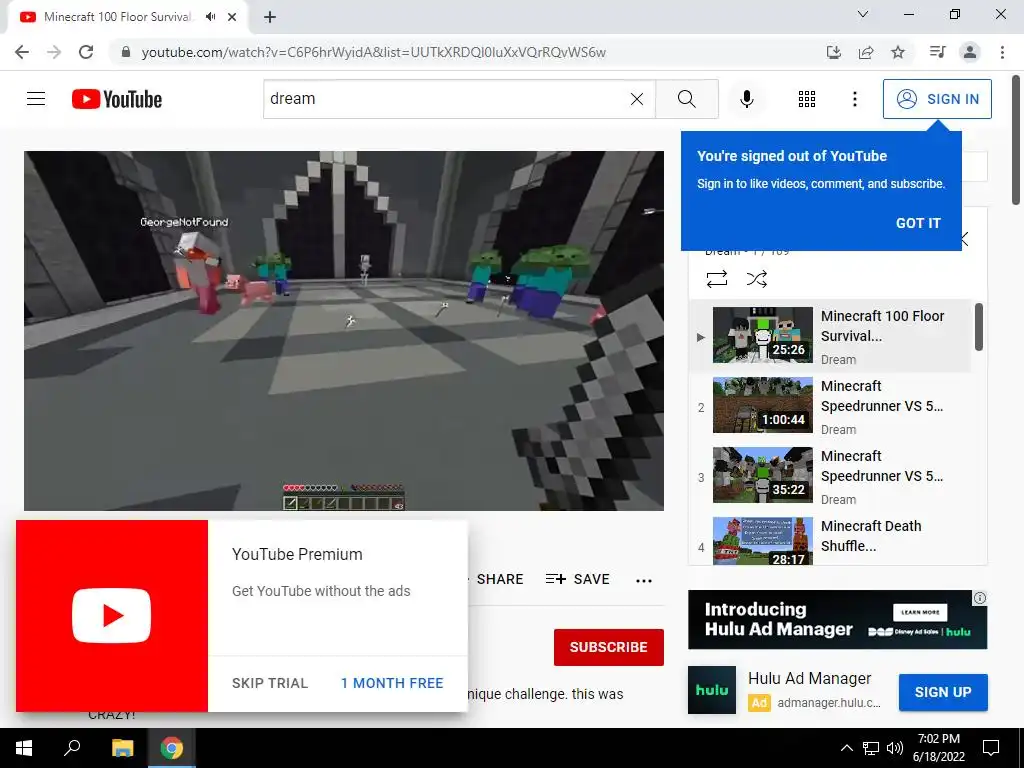Open Chrome profile avatar
Screen dimensions: 1024x768
coord(970,52)
